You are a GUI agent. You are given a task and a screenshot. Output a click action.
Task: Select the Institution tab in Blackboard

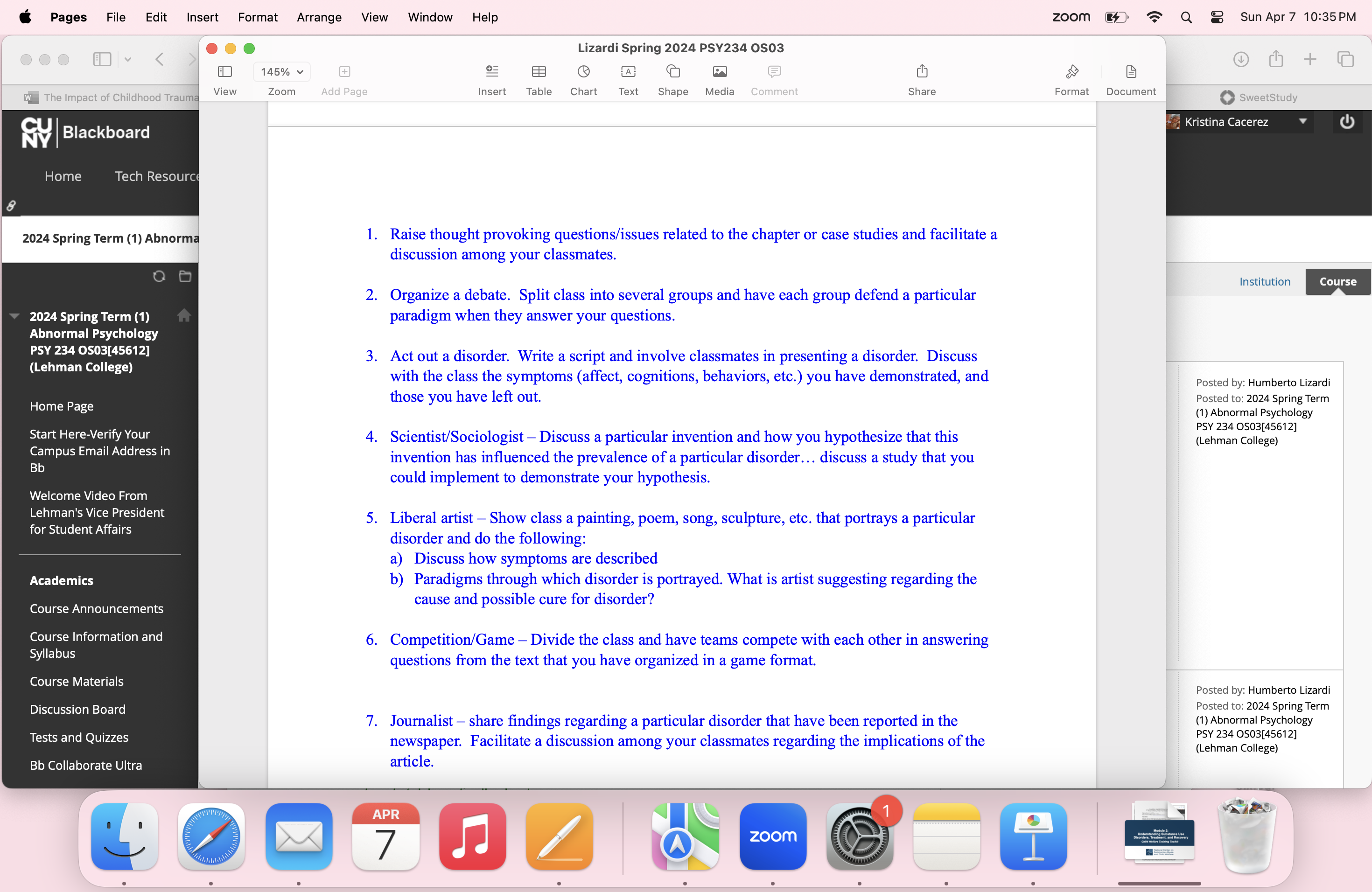point(1265,281)
